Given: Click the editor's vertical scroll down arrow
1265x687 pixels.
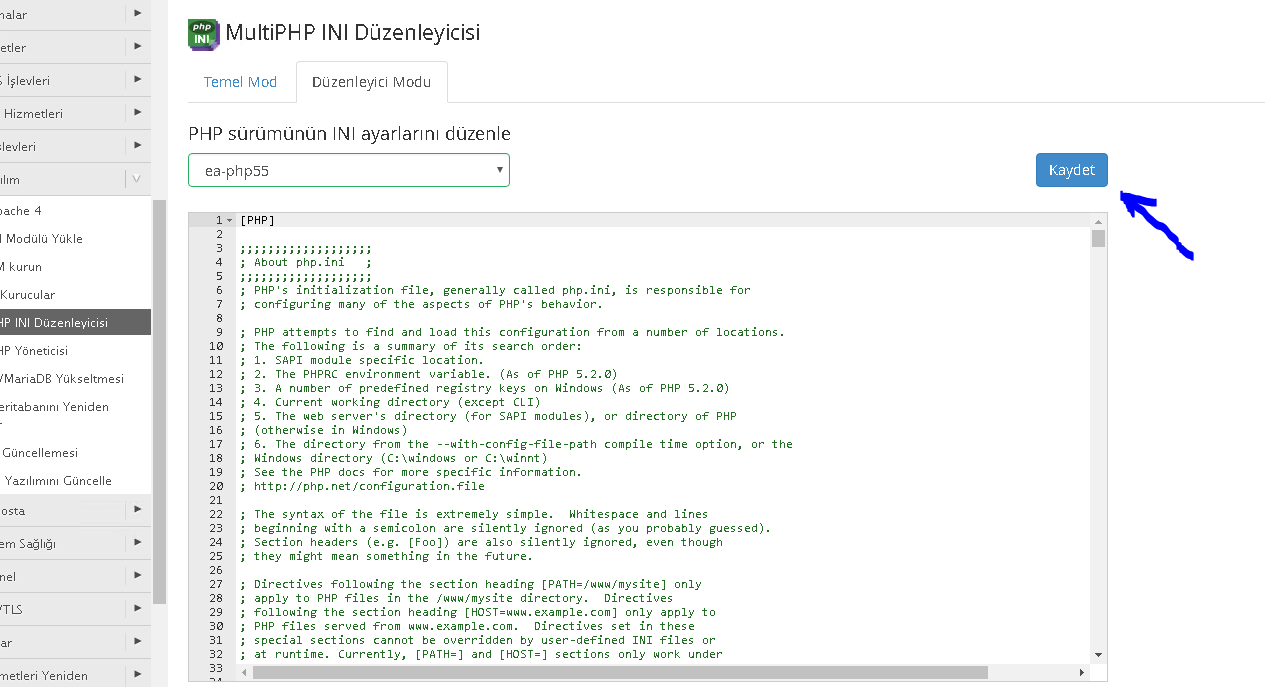Looking at the screenshot, I should click(x=1098, y=654).
